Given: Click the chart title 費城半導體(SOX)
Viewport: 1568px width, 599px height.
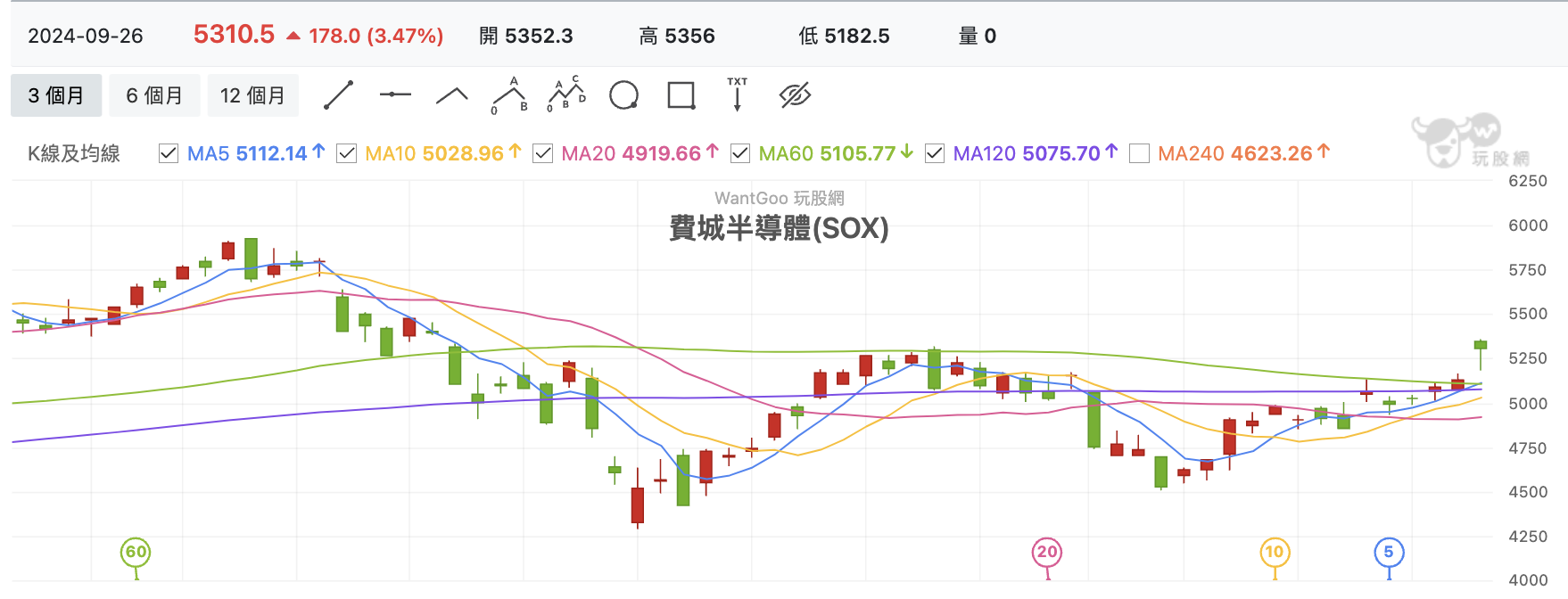Looking at the screenshot, I should [779, 228].
